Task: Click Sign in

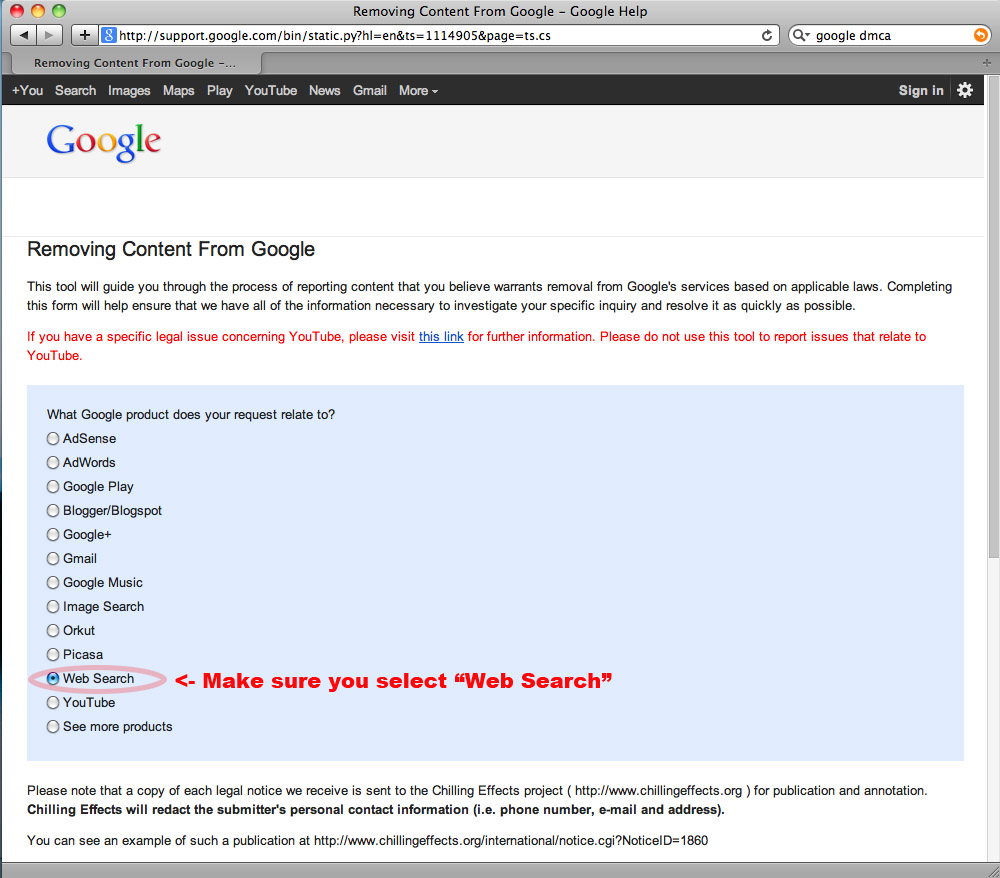Action: 920,90
